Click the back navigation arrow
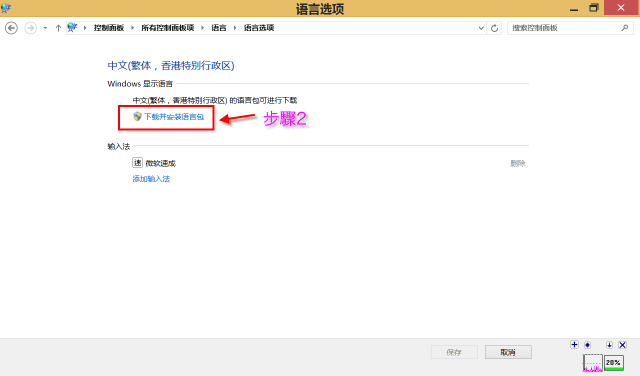Image resolution: width=640 pixels, height=376 pixels. tap(11, 28)
